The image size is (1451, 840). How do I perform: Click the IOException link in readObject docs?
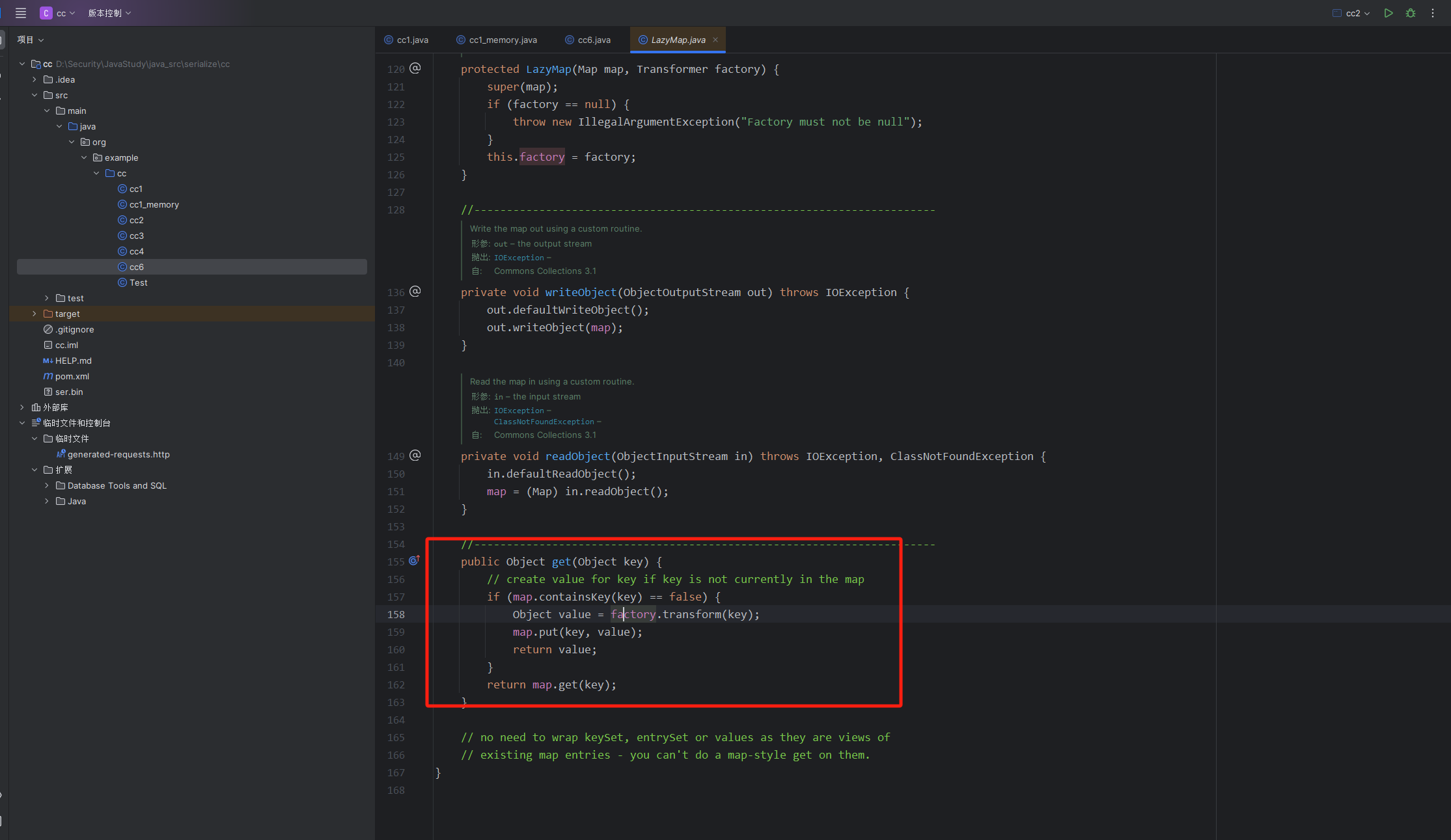click(519, 411)
